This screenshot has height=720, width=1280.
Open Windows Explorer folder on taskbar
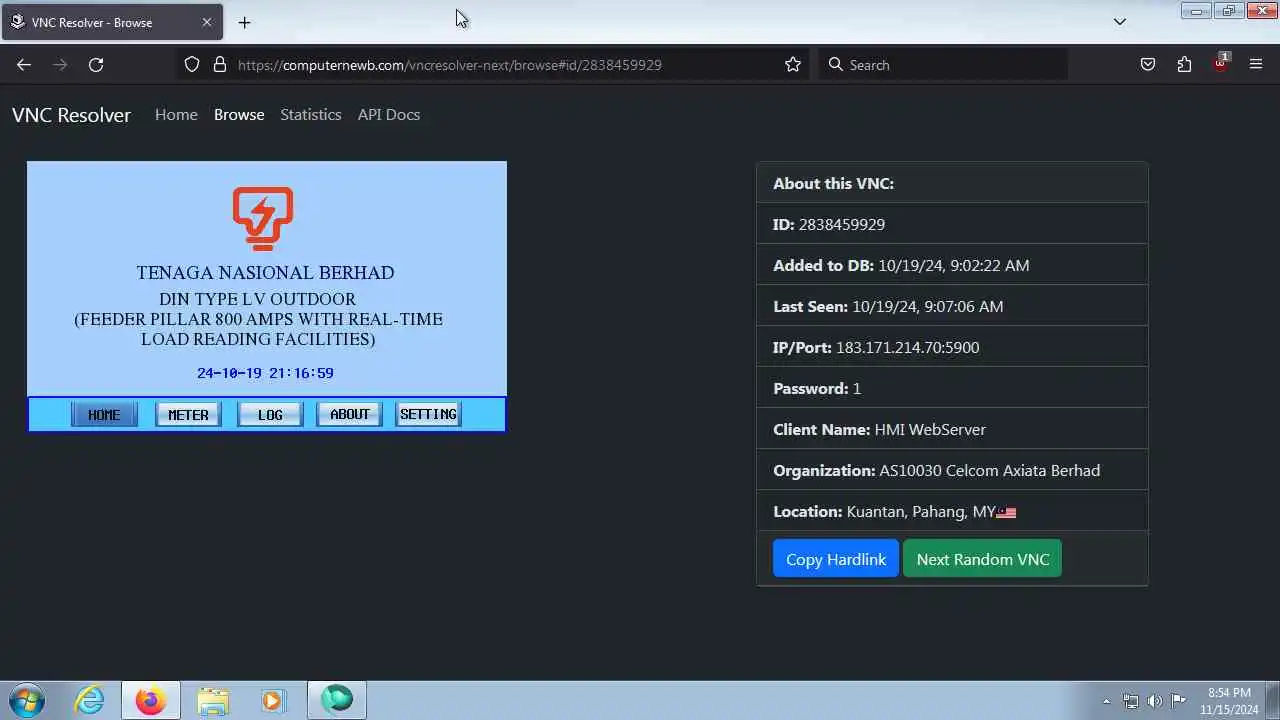[213, 700]
